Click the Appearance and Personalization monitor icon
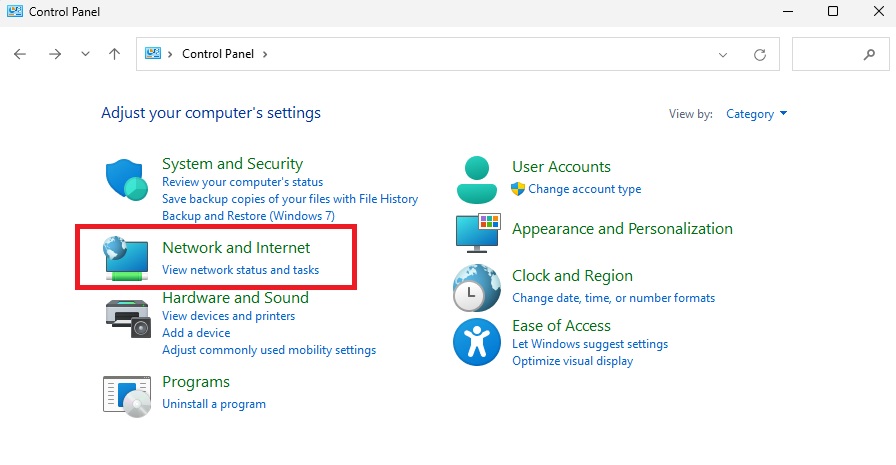 coord(478,232)
